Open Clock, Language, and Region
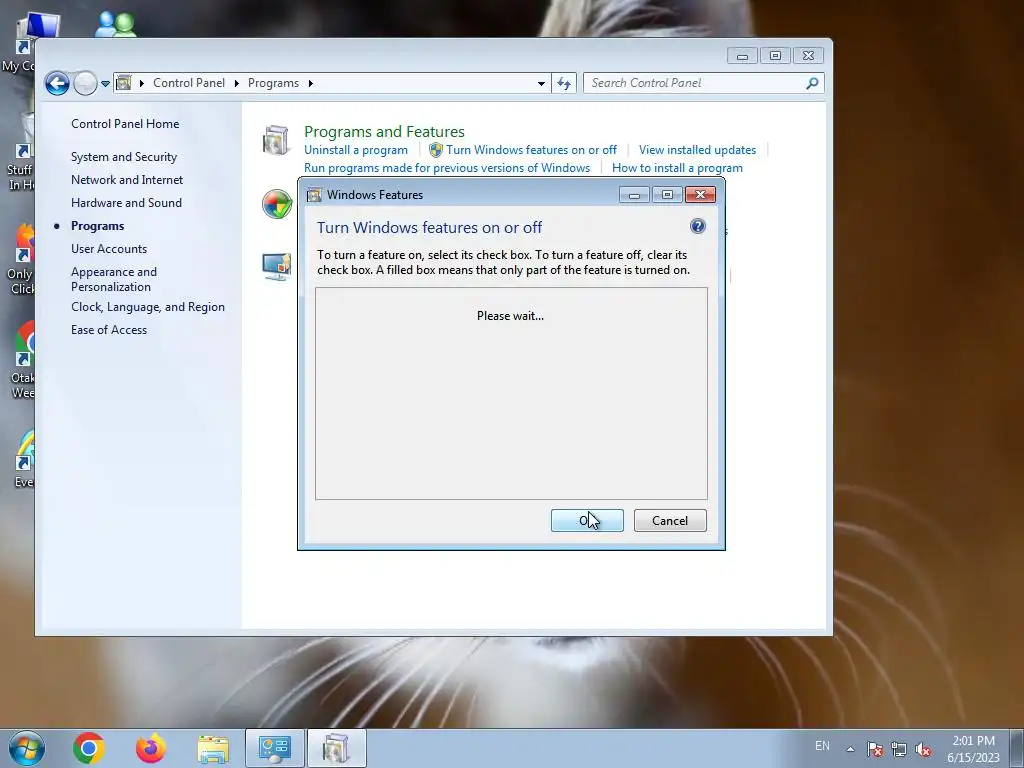This screenshot has height=768, width=1024. pyautogui.click(x=148, y=307)
